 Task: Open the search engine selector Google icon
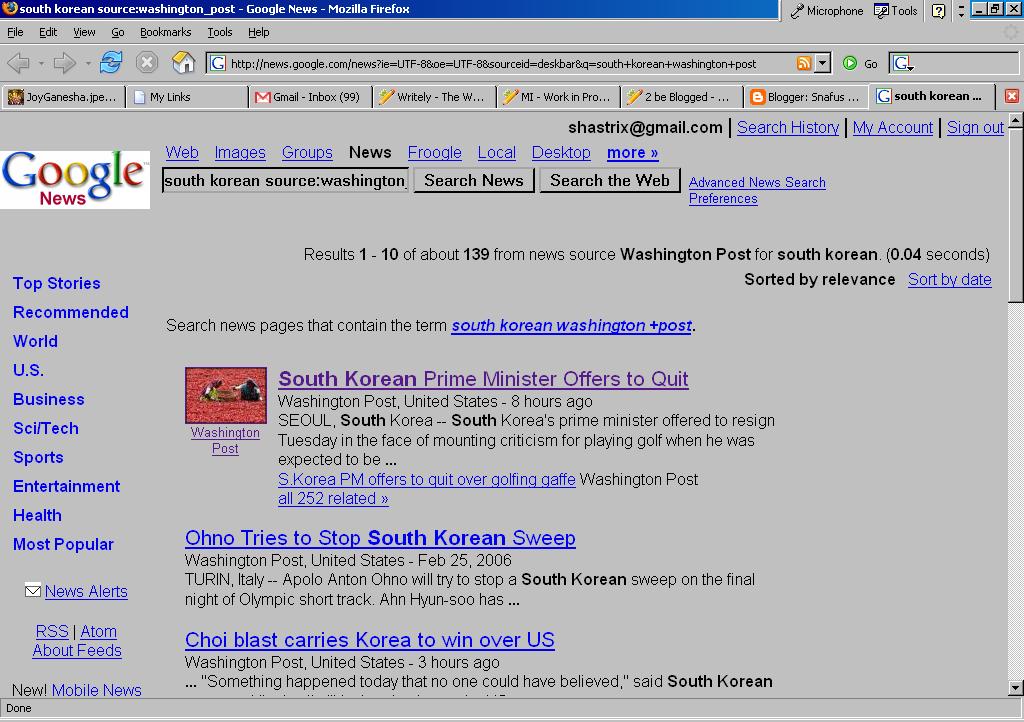[x=904, y=63]
